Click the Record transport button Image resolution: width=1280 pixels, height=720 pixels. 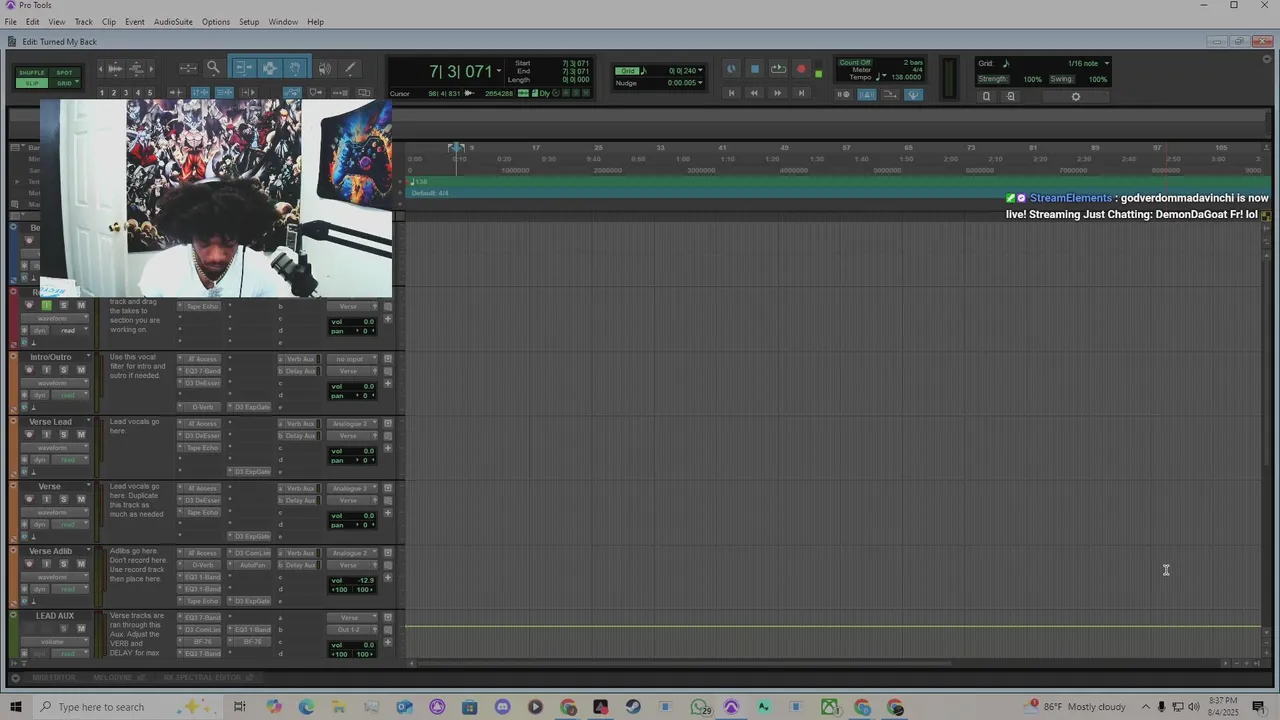[x=801, y=69]
